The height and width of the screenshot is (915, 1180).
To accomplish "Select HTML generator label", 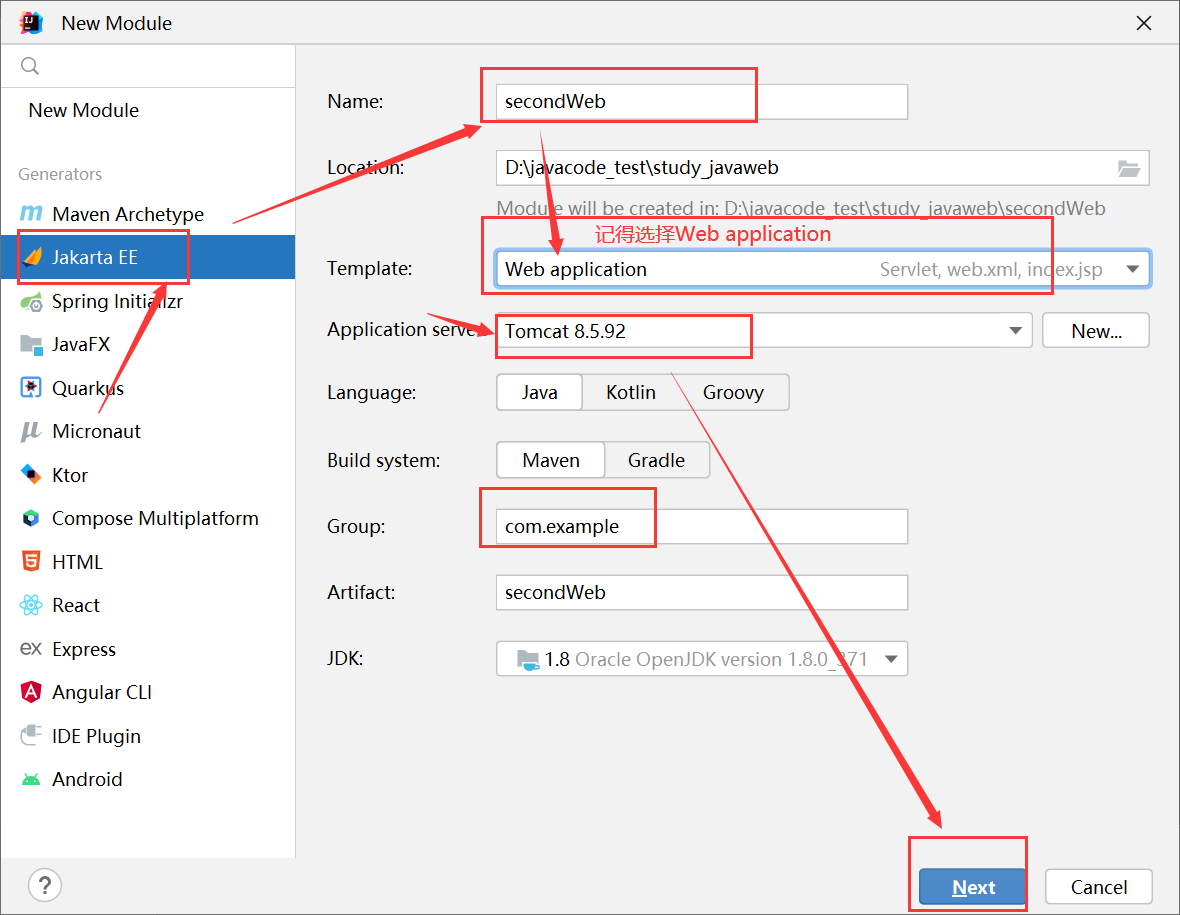I will pos(78,562).
